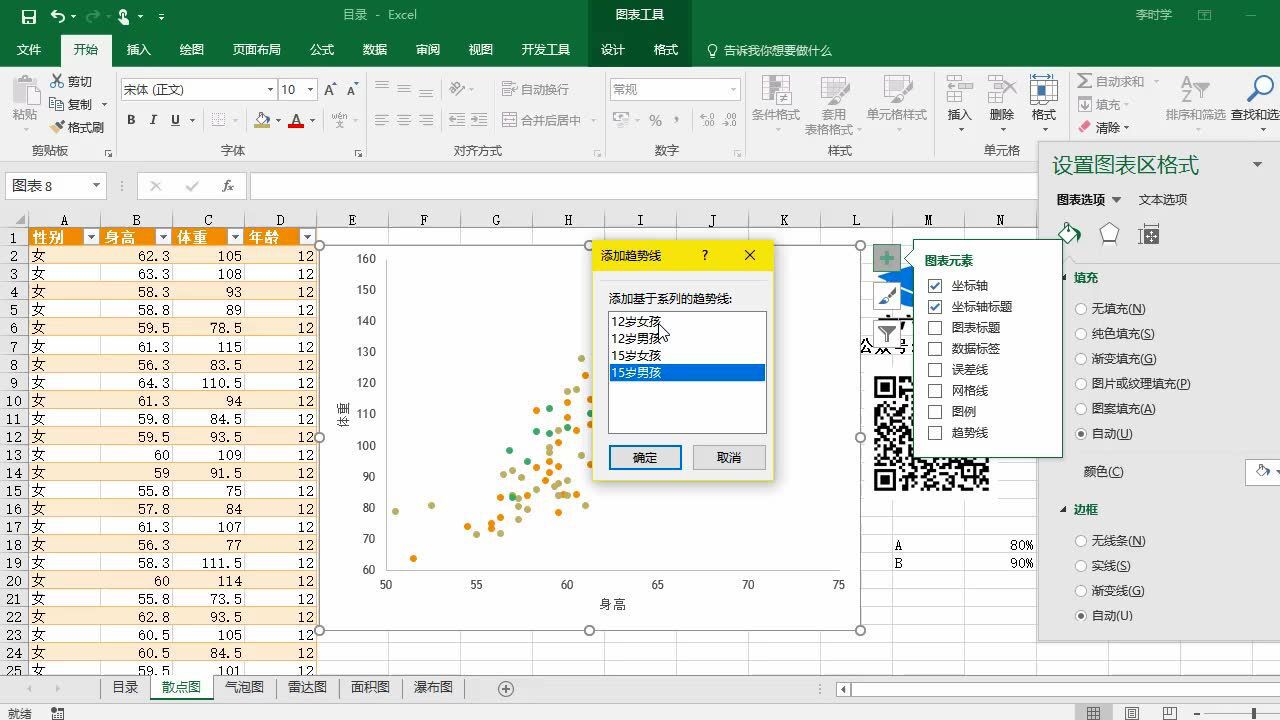Switch to the 插入 ribbon tab

(x=139, y=50)
